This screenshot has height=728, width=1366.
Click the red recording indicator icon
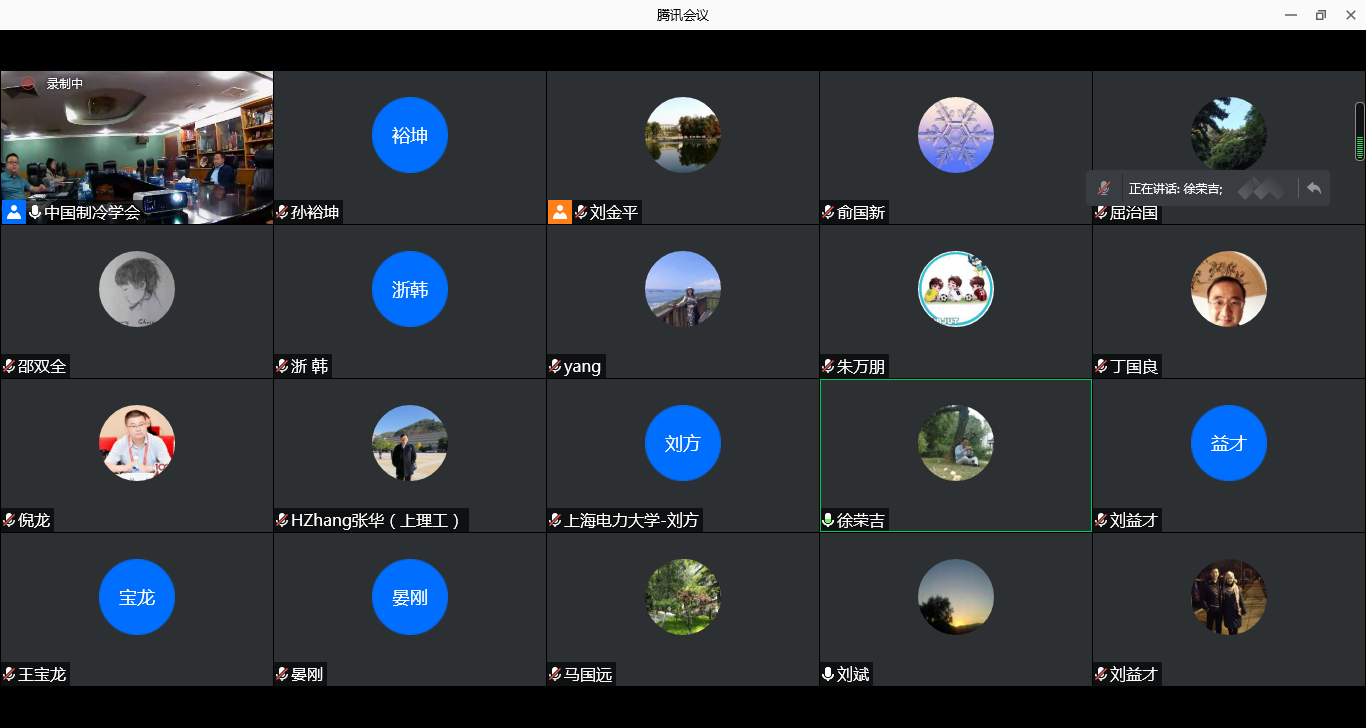click(28, 84)
